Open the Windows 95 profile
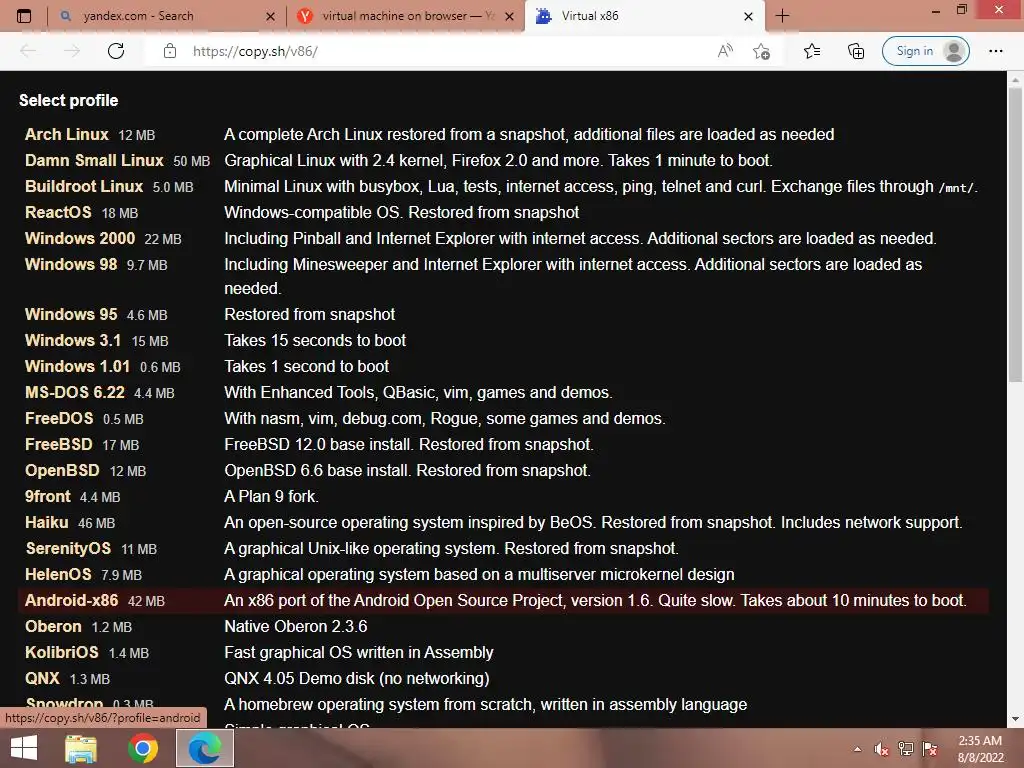Viewport: 1024px width, 768px height. [71, 314]
